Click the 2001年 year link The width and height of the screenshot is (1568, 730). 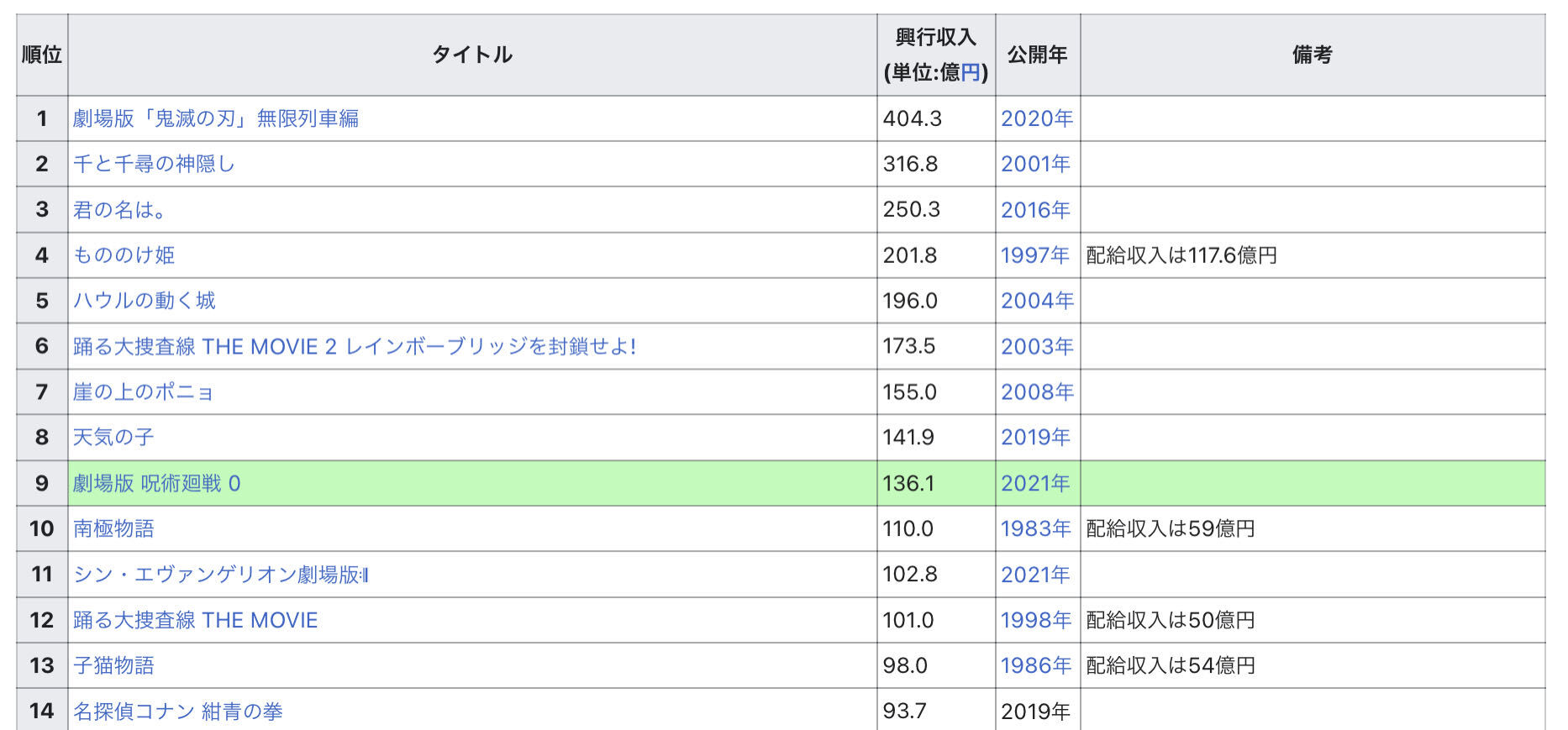click(1035, 164)
